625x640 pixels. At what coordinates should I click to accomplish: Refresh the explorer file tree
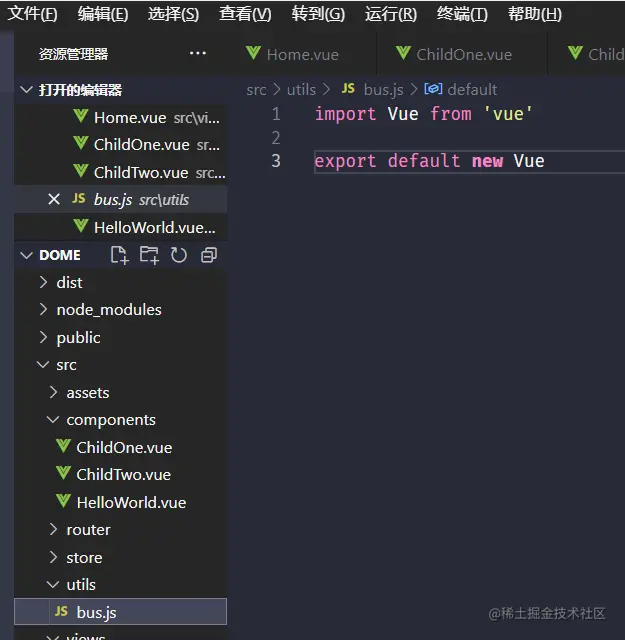[179, 255]
